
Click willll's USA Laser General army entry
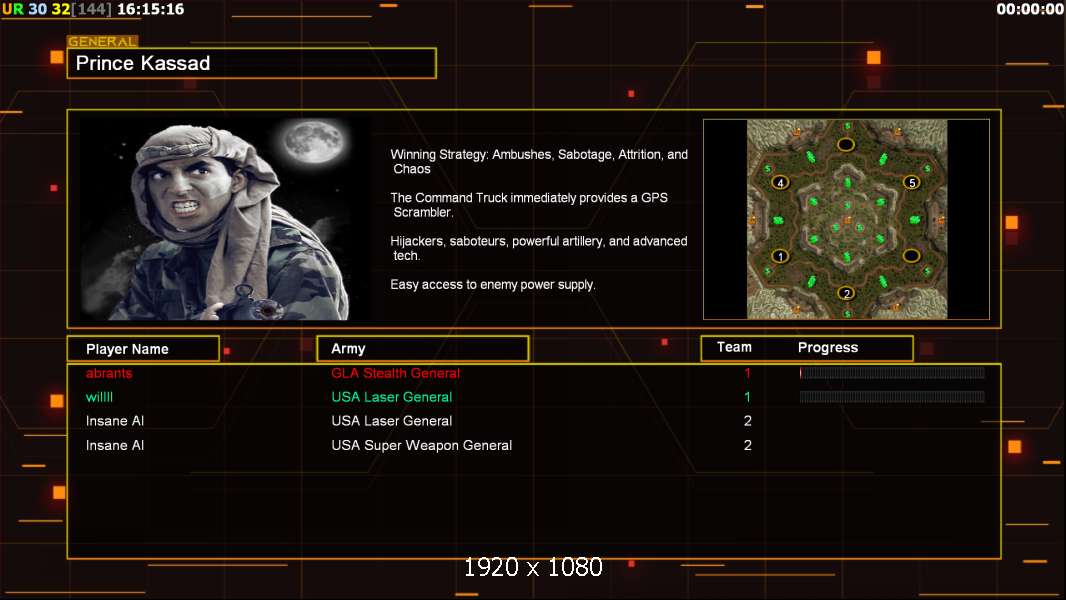[x=392, y=397]
